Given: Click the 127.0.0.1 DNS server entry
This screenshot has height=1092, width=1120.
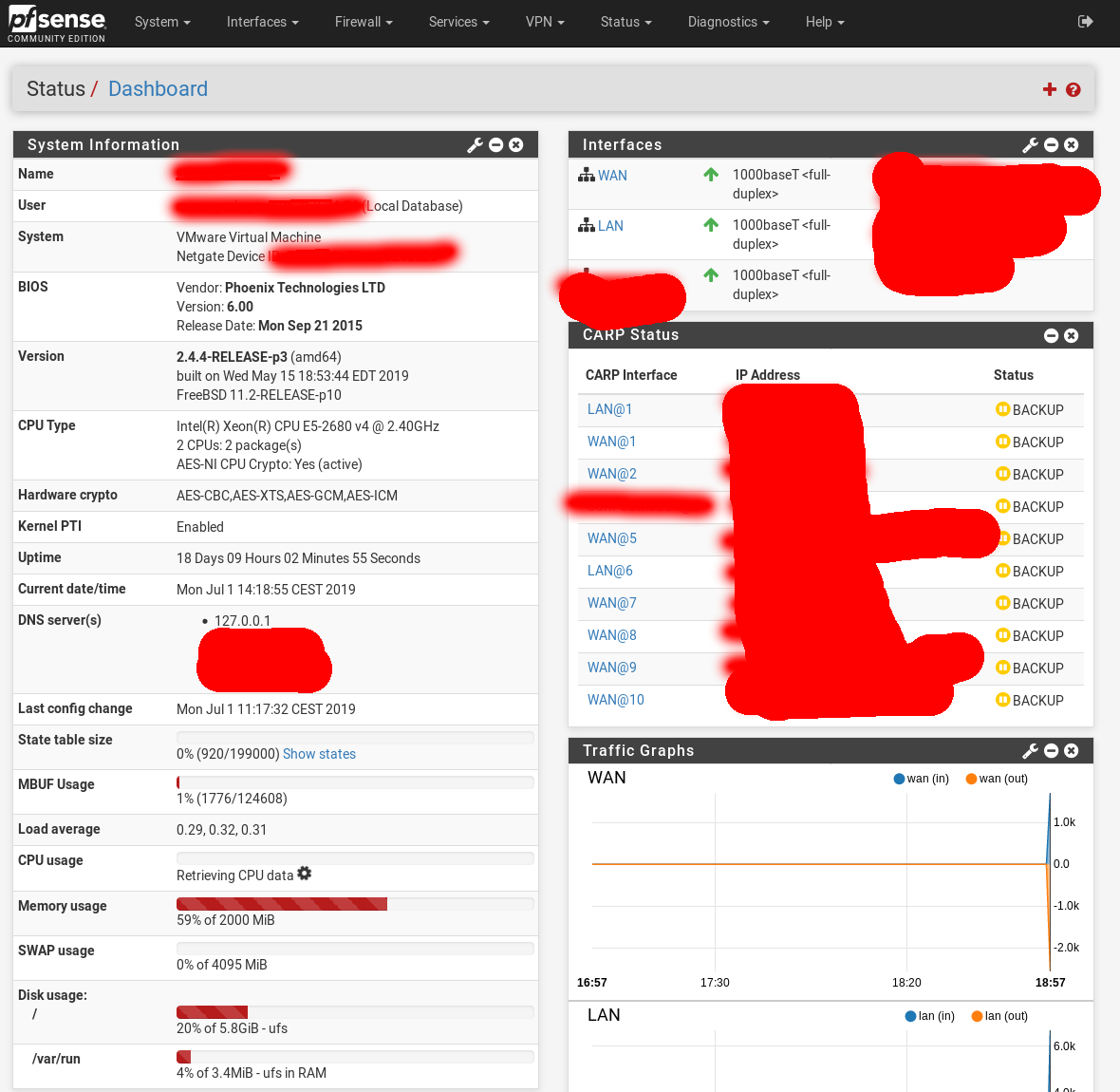Looking at the screenshot, I should coord(242,620).
